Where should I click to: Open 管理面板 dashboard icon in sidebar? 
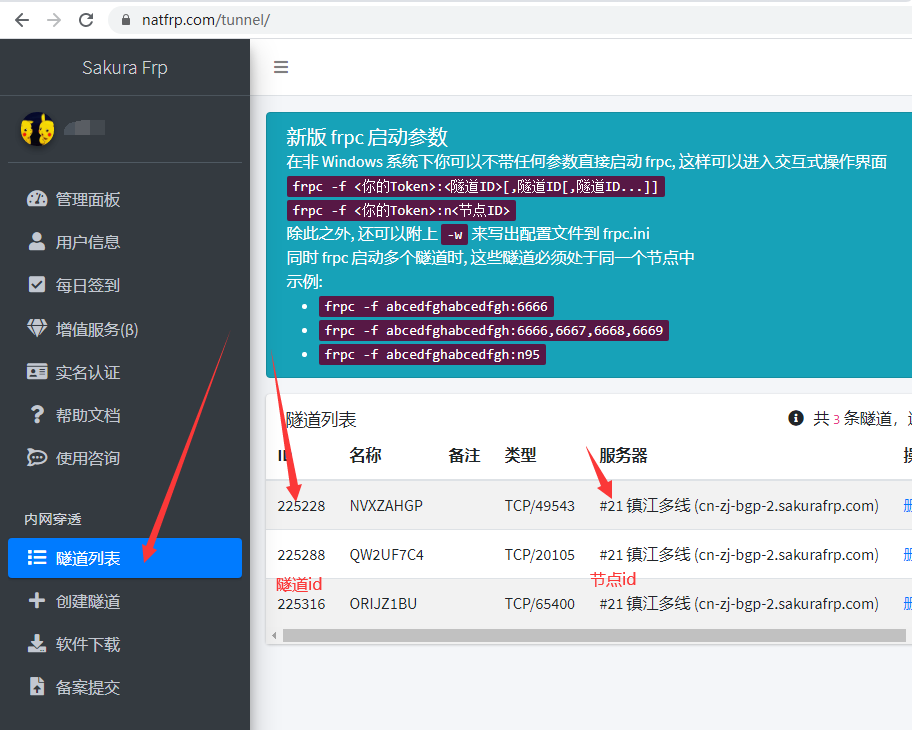point(37,199)
